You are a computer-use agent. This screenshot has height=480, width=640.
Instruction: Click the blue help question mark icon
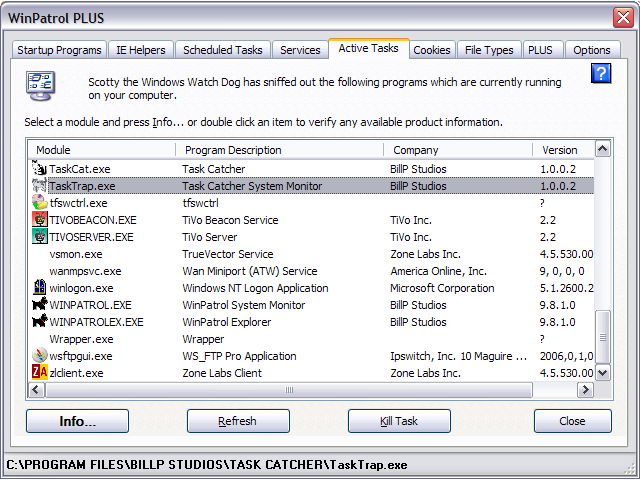point(600,73)
